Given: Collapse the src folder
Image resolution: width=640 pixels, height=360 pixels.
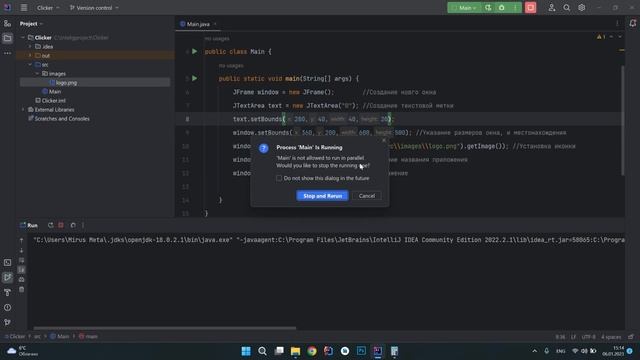Looking at the screenshot, I should [30, 64].
